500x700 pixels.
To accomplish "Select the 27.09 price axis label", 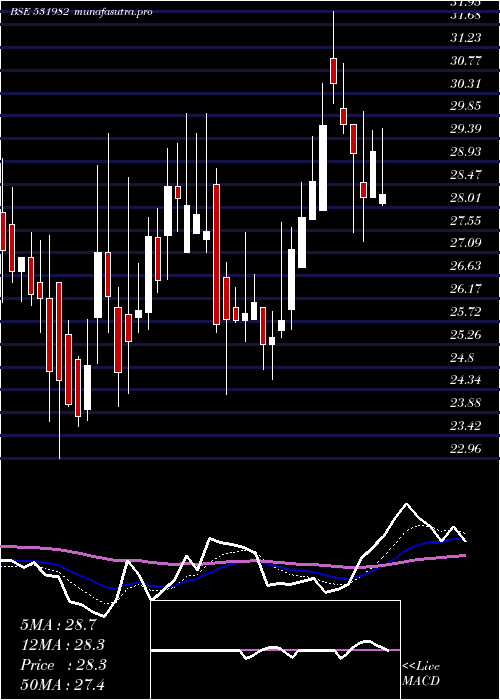I will coord(466,243).
